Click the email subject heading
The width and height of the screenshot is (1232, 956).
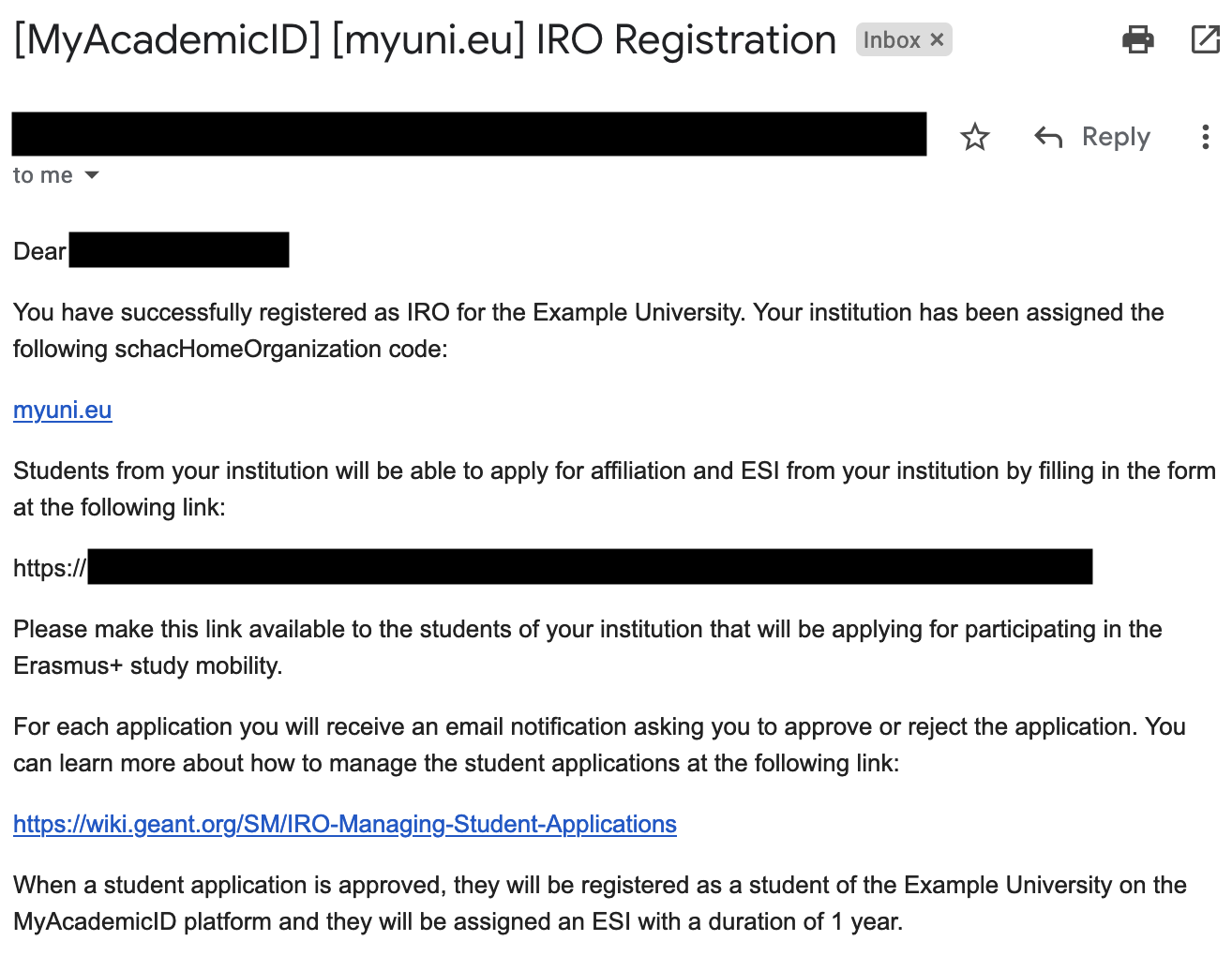point(425,40)
